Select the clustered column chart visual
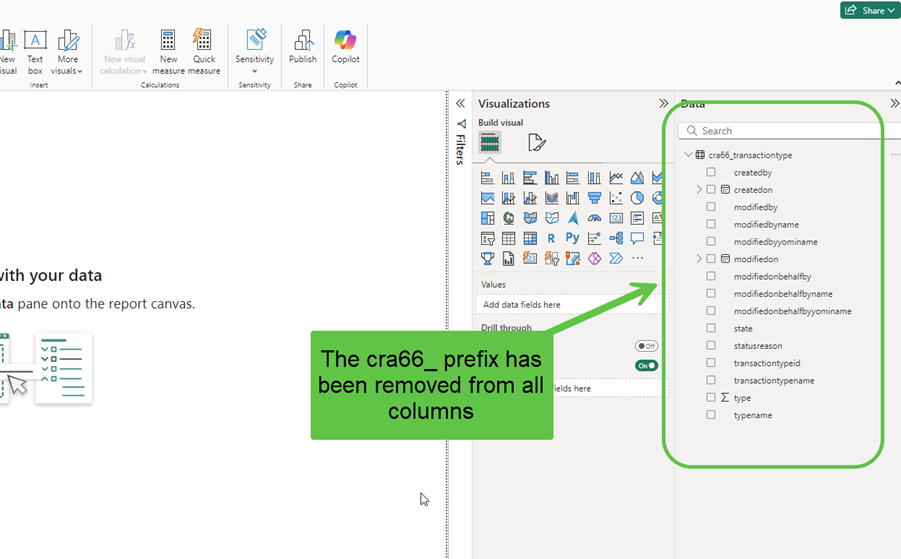Viewport: 901px width, 559px height. coord(552,178)
